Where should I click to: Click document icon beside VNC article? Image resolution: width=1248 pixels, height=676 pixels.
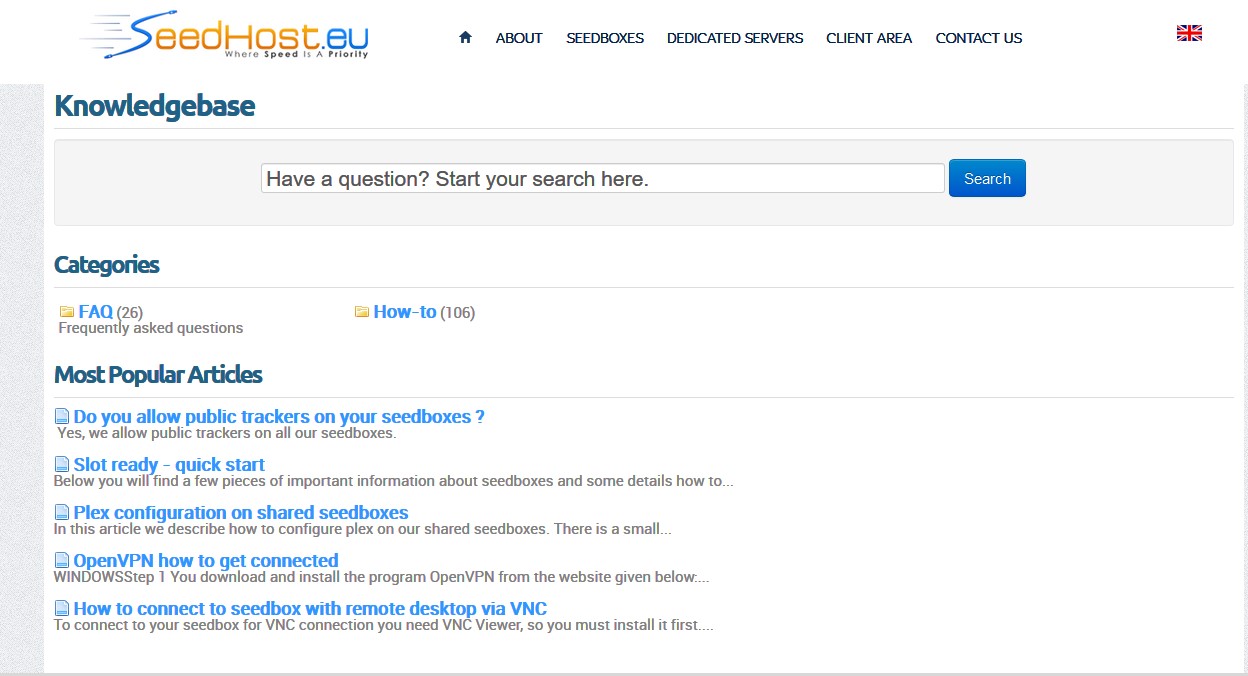62,608
